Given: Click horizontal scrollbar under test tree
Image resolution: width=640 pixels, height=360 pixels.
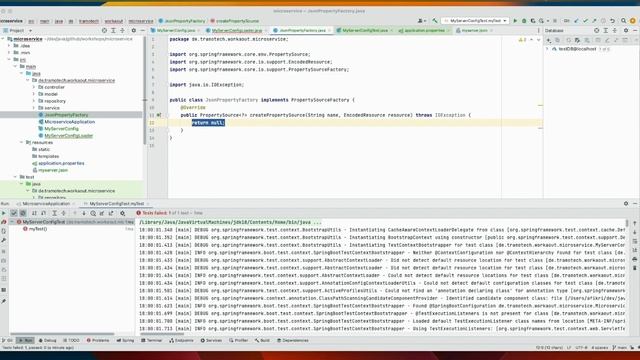Looking at the screenshot, I should click(61, 333).
